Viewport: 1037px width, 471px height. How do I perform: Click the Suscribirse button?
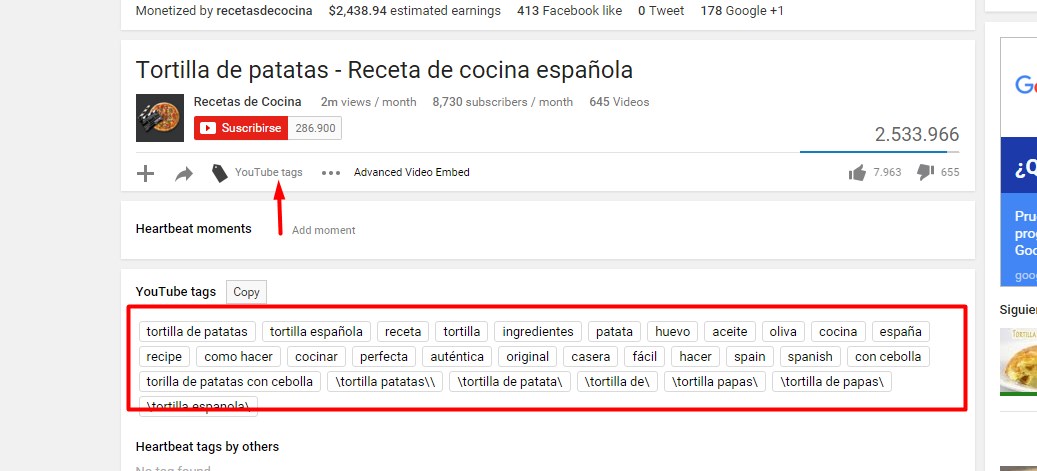click(241, 128)
